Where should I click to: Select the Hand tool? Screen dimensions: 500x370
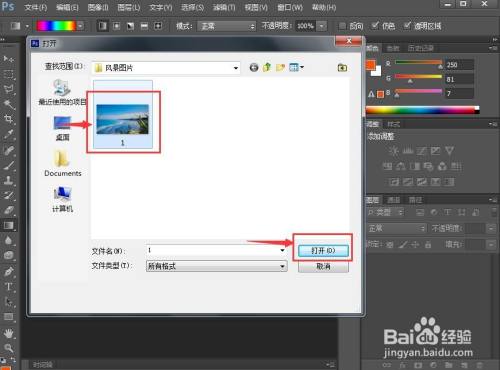pyautogui.click(x=8, y=332)
